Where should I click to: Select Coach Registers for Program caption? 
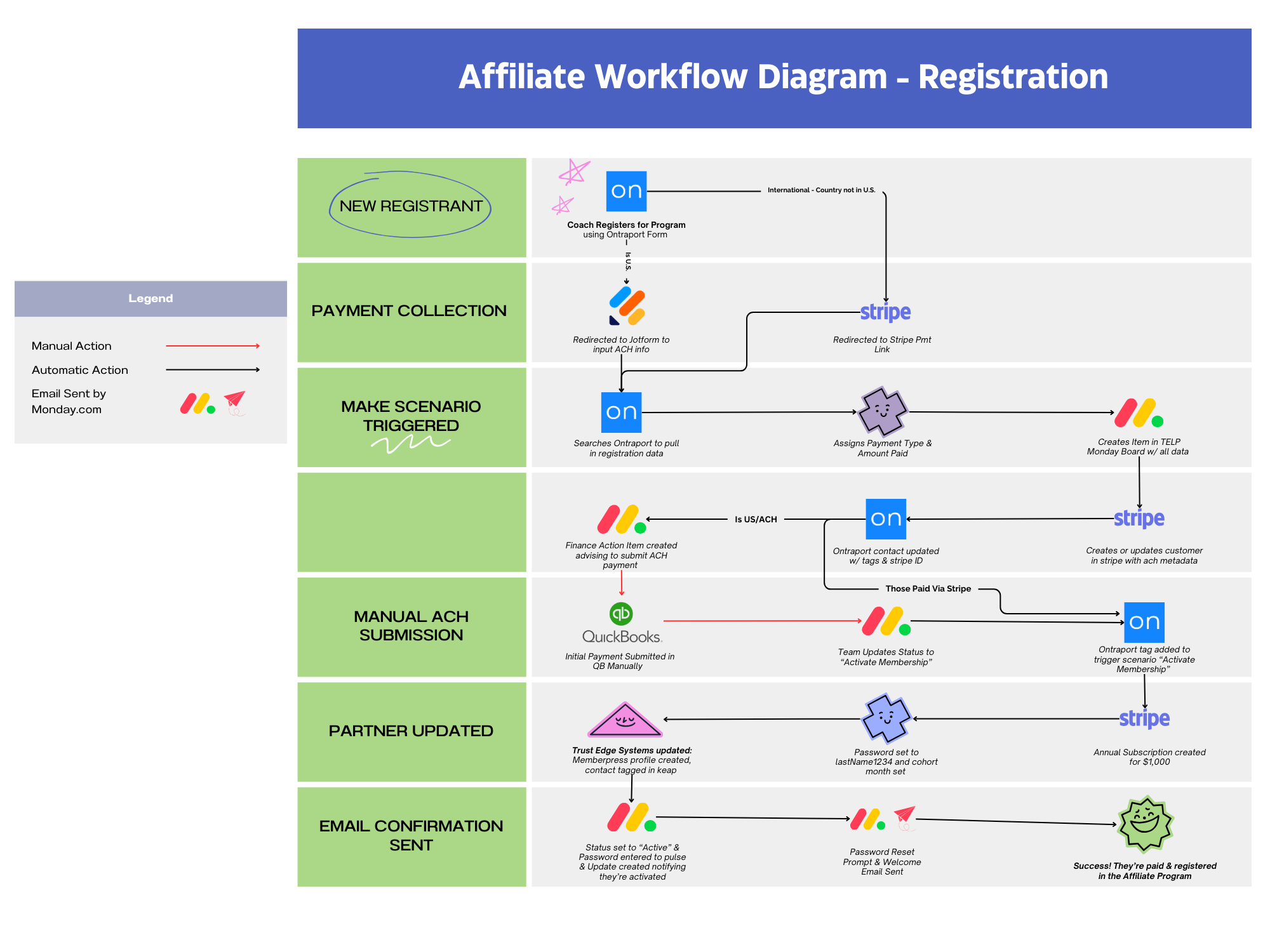point(626,230)
